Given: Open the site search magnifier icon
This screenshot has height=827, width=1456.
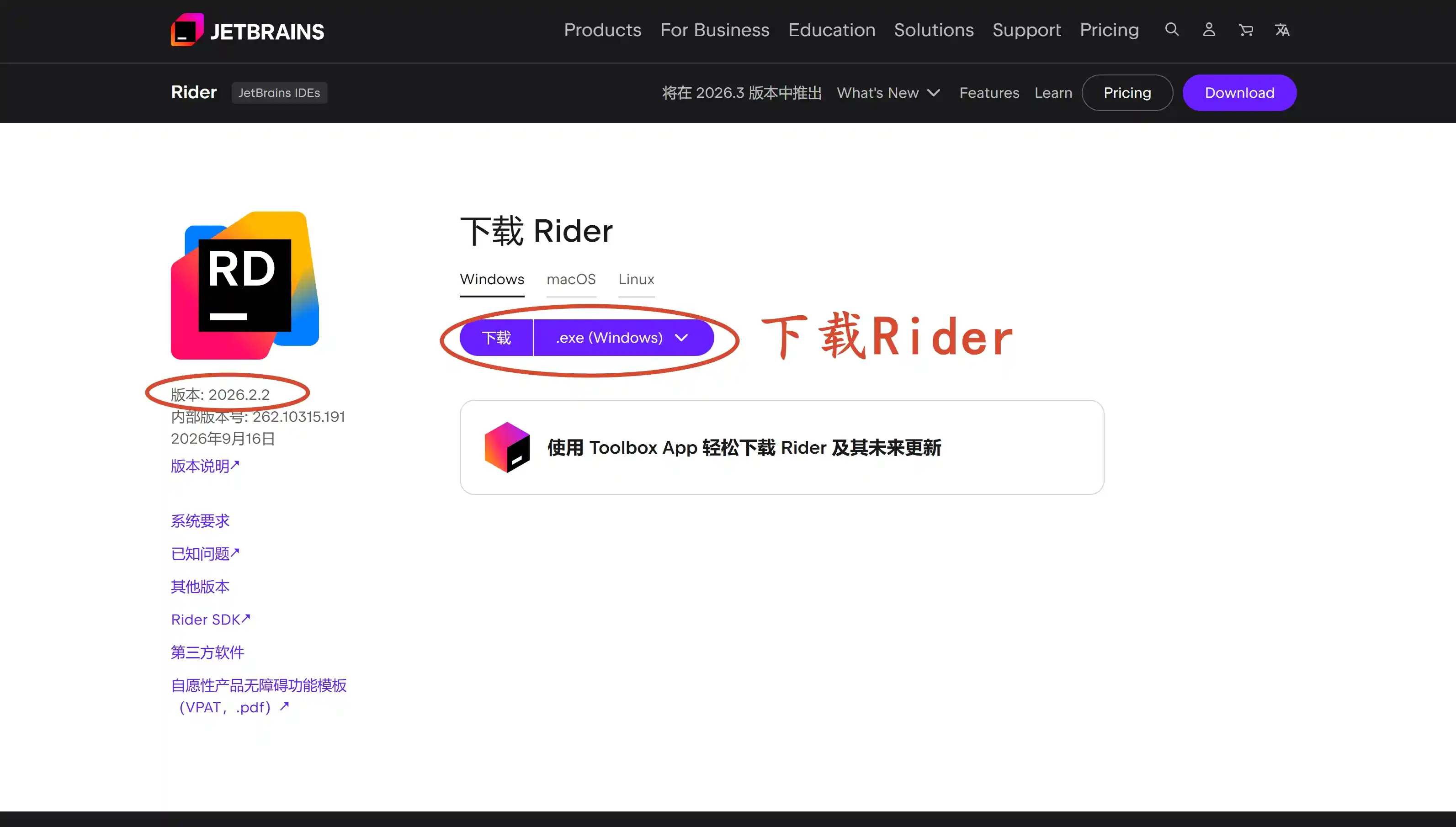Looking at the screenshot, I should [x=1171, y=30].
